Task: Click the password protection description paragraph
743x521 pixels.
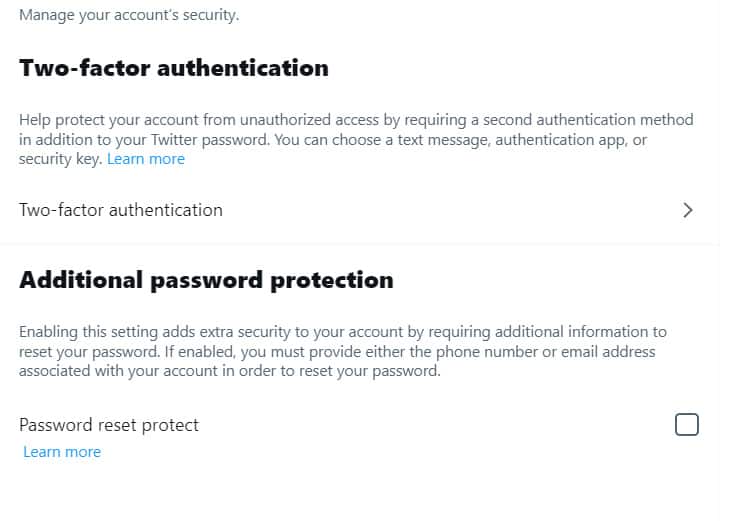Action: pos(340,351)
